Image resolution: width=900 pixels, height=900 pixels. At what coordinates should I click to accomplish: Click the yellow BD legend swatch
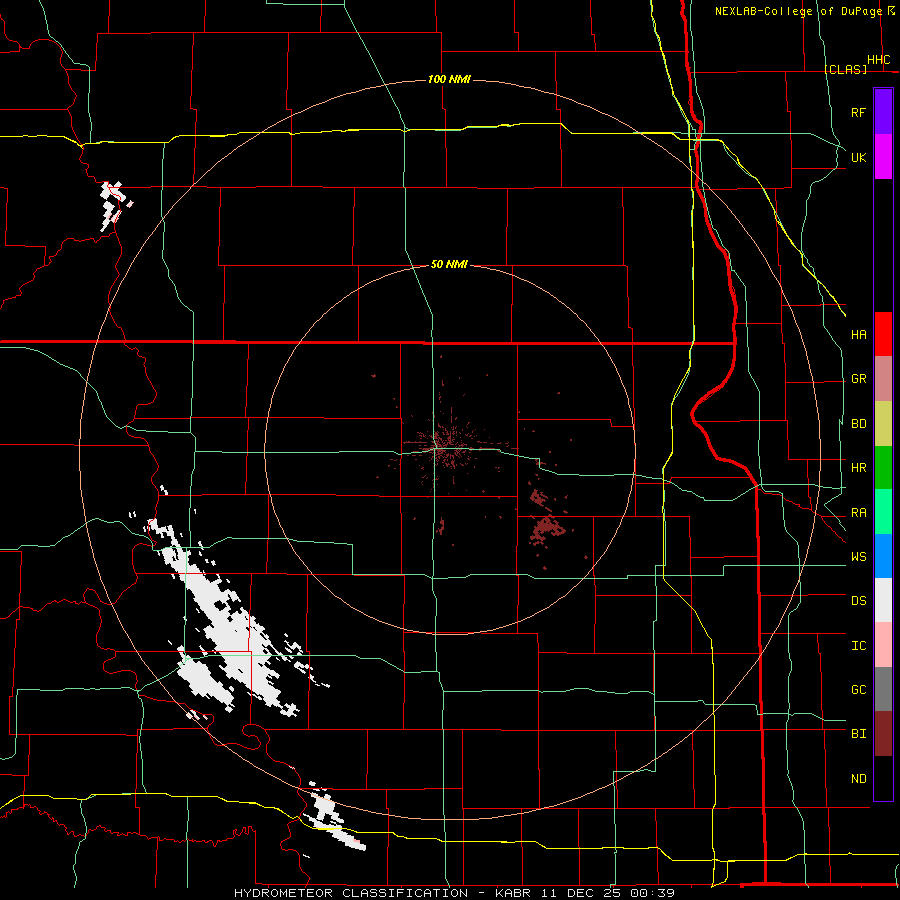[x=883, y=424]
